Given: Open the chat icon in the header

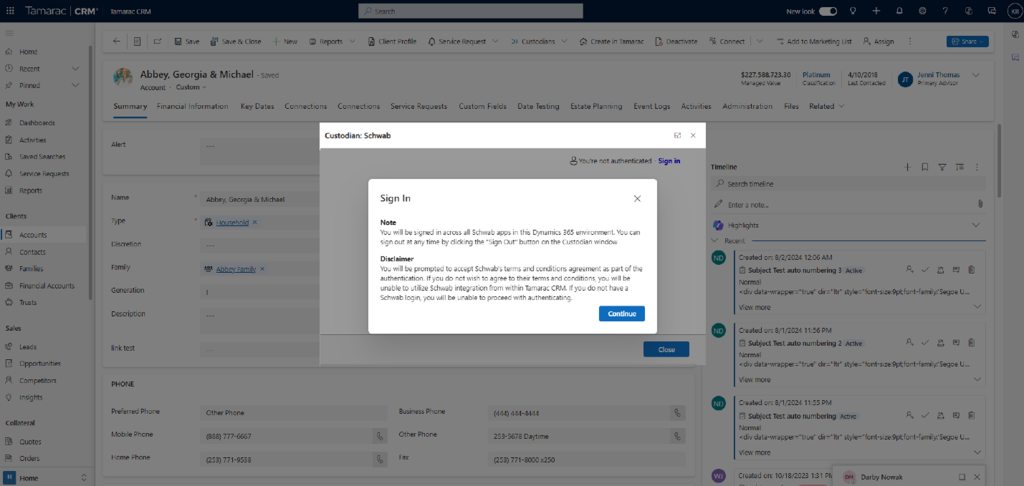Looking at the screenshot, I should (991, 11).
